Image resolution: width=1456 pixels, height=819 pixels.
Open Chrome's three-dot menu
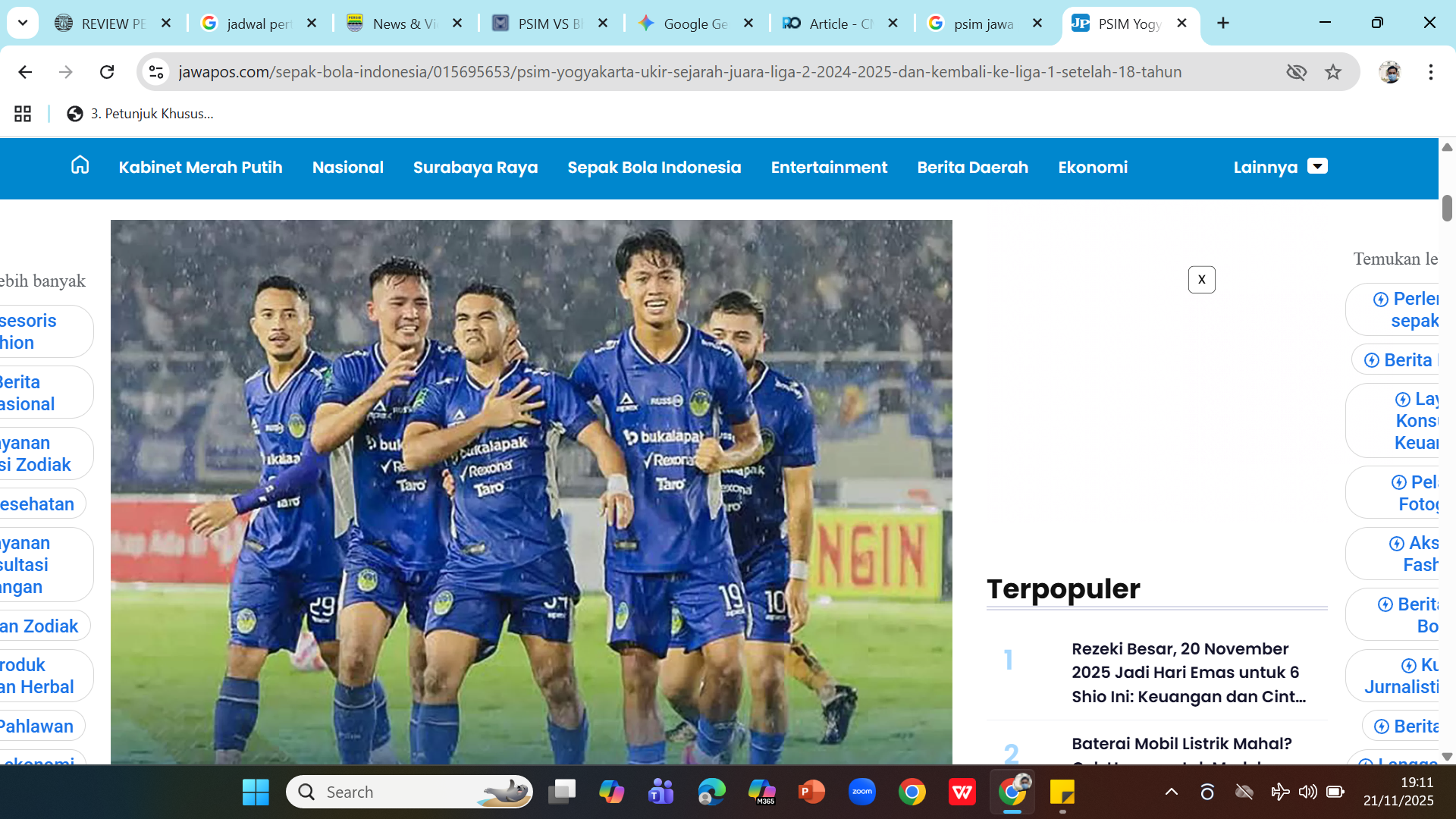(x=1431, y=72)
